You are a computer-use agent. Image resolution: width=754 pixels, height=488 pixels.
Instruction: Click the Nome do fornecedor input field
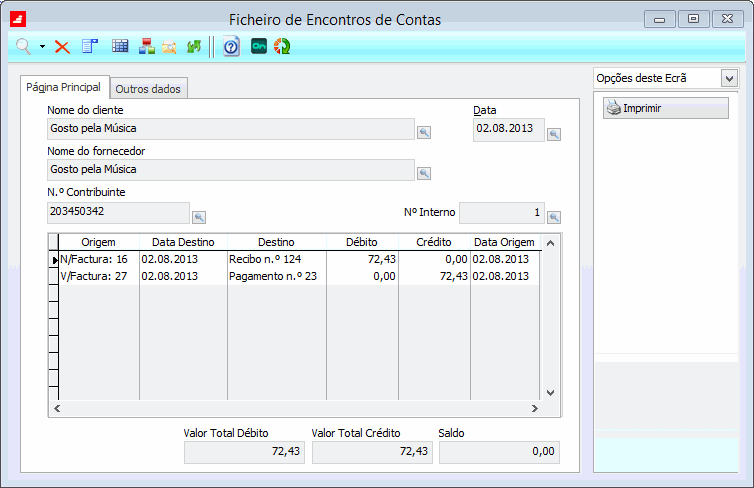[231, 170]
